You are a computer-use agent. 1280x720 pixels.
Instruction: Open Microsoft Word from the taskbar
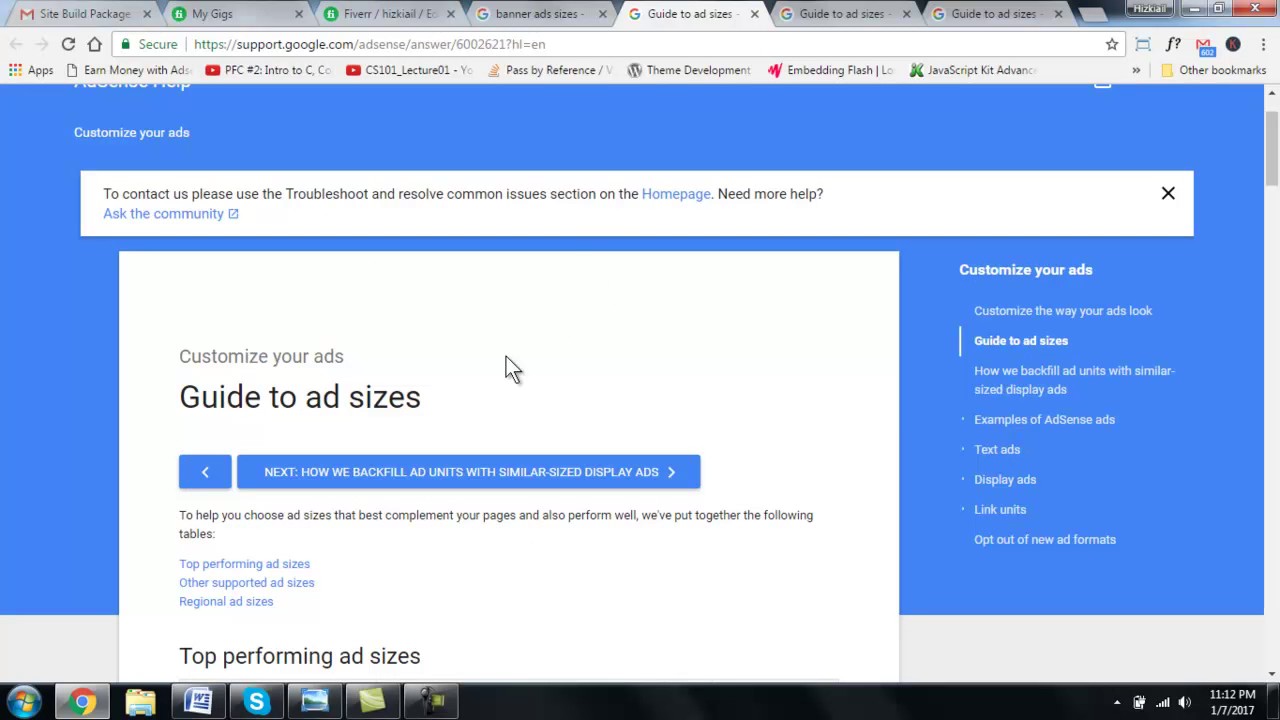pyautogui.click(x=199, y=702)
